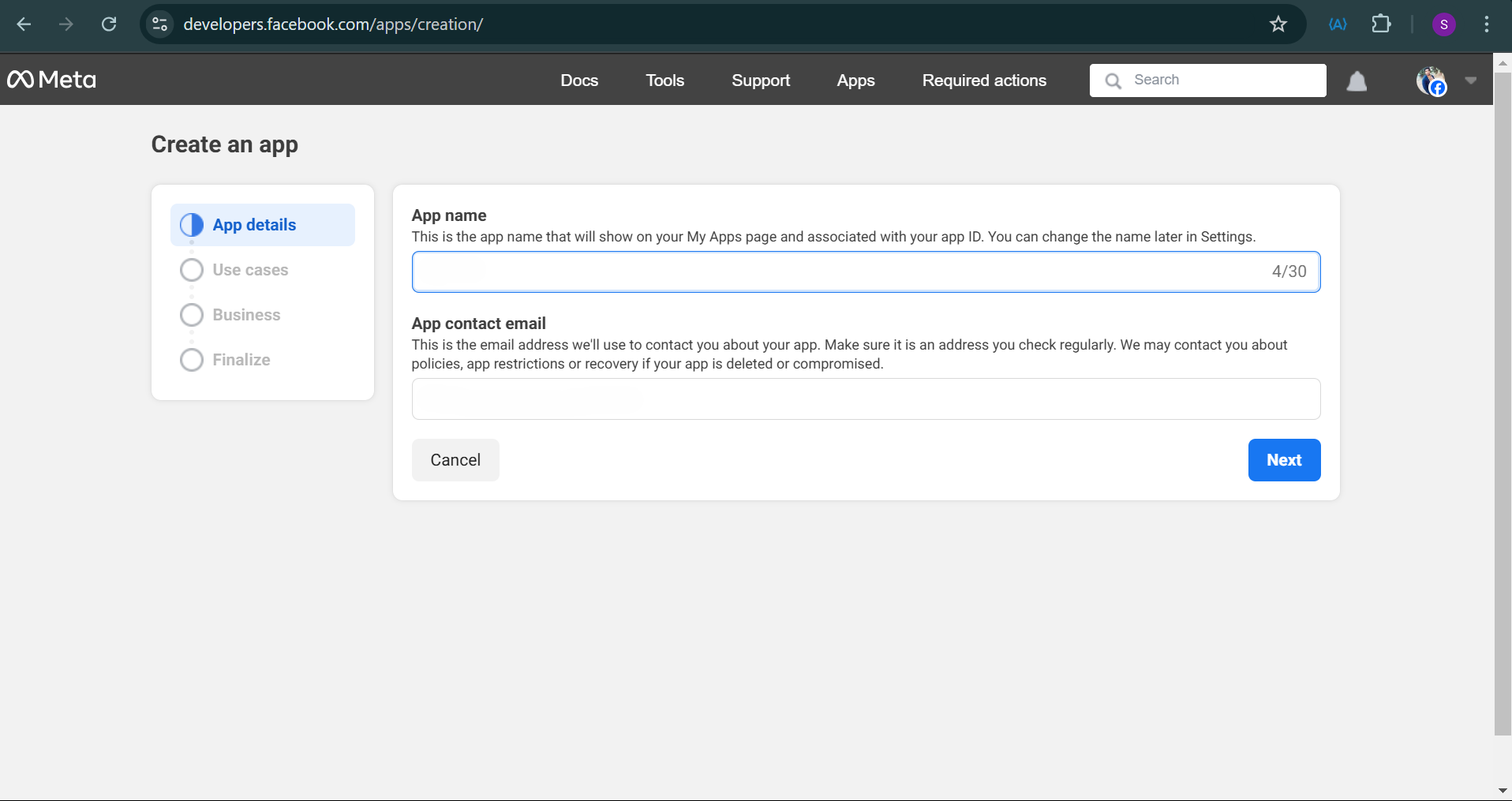Image resolution: width=1512 pixels, height=801 pixels.
Task: Open the Required actions menu
Action: click(983, 80)
